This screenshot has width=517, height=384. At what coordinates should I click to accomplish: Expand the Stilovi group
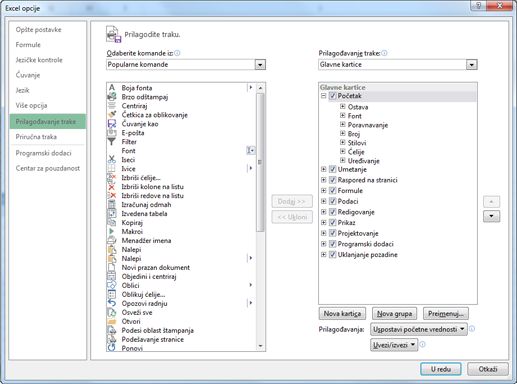point(342,143)
